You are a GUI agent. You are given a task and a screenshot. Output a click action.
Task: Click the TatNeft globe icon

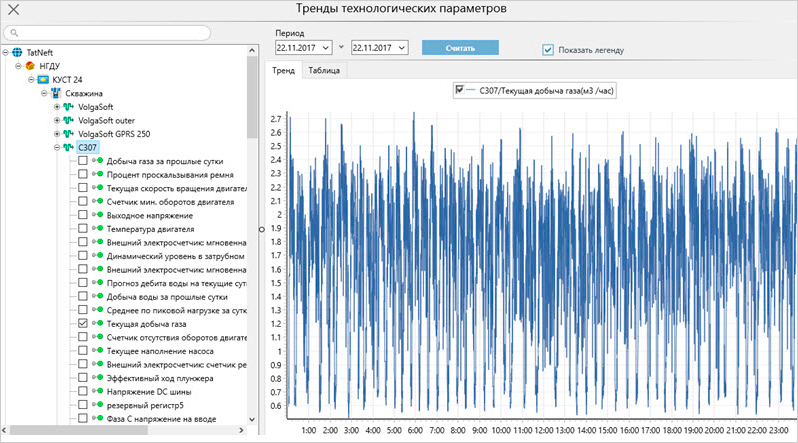pos(17,51)
